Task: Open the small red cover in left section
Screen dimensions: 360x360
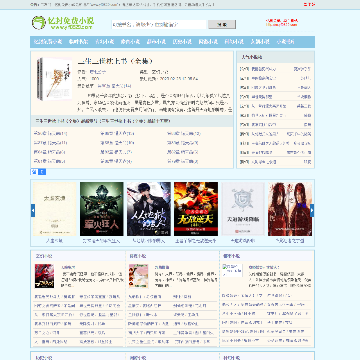Action: pos(44,276)
